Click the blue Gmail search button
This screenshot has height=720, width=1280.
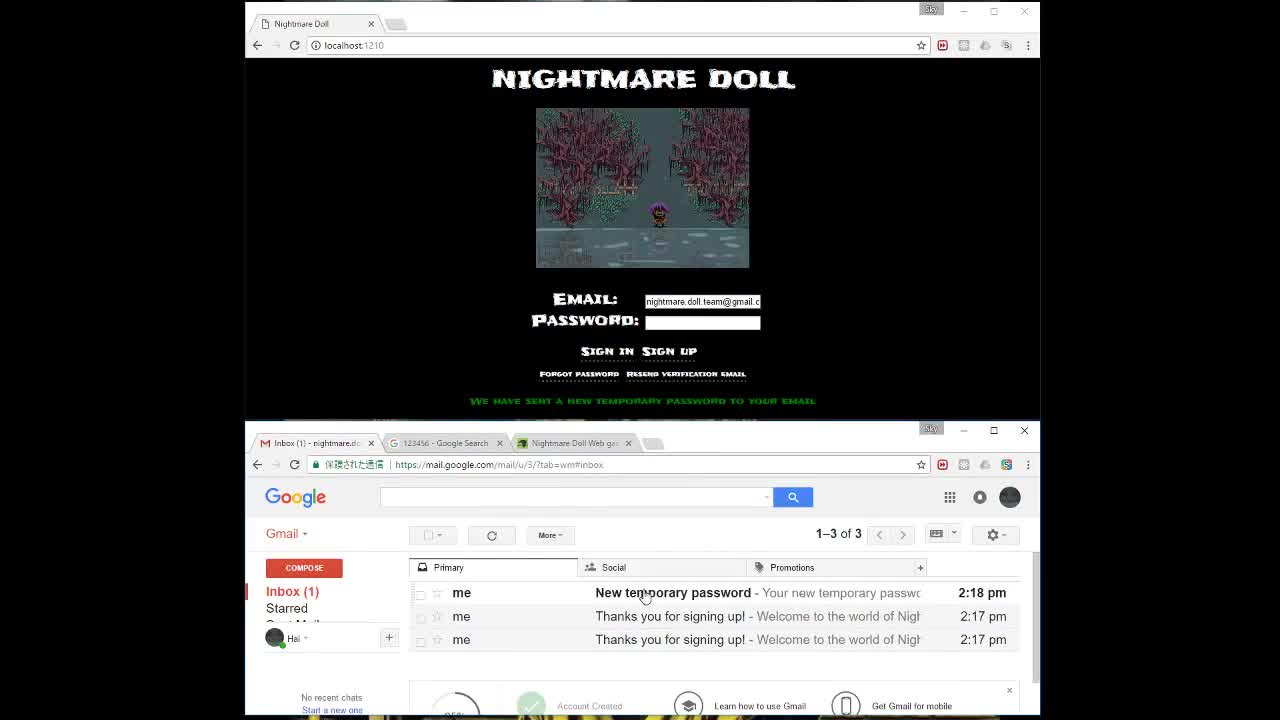[x=792, y=497]
